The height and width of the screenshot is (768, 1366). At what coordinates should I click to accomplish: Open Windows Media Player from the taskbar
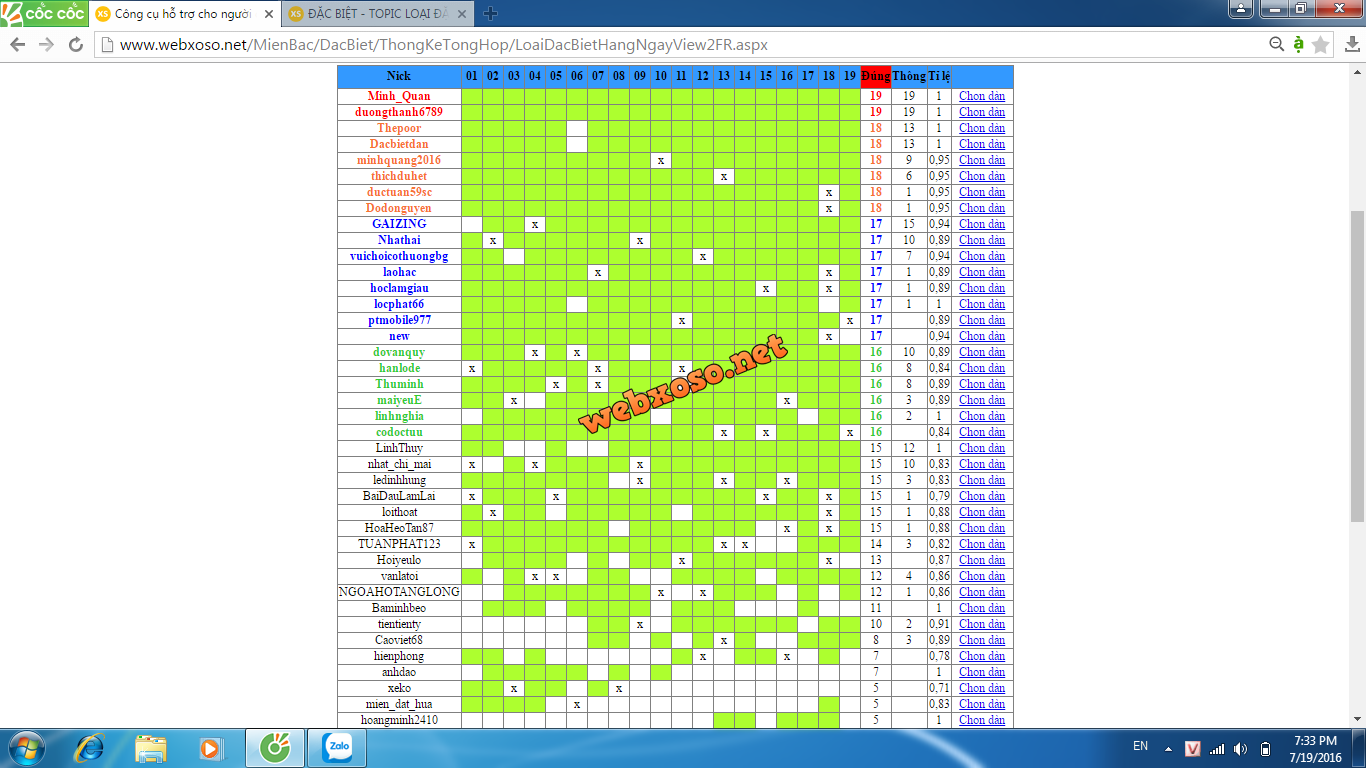point(210,747)
